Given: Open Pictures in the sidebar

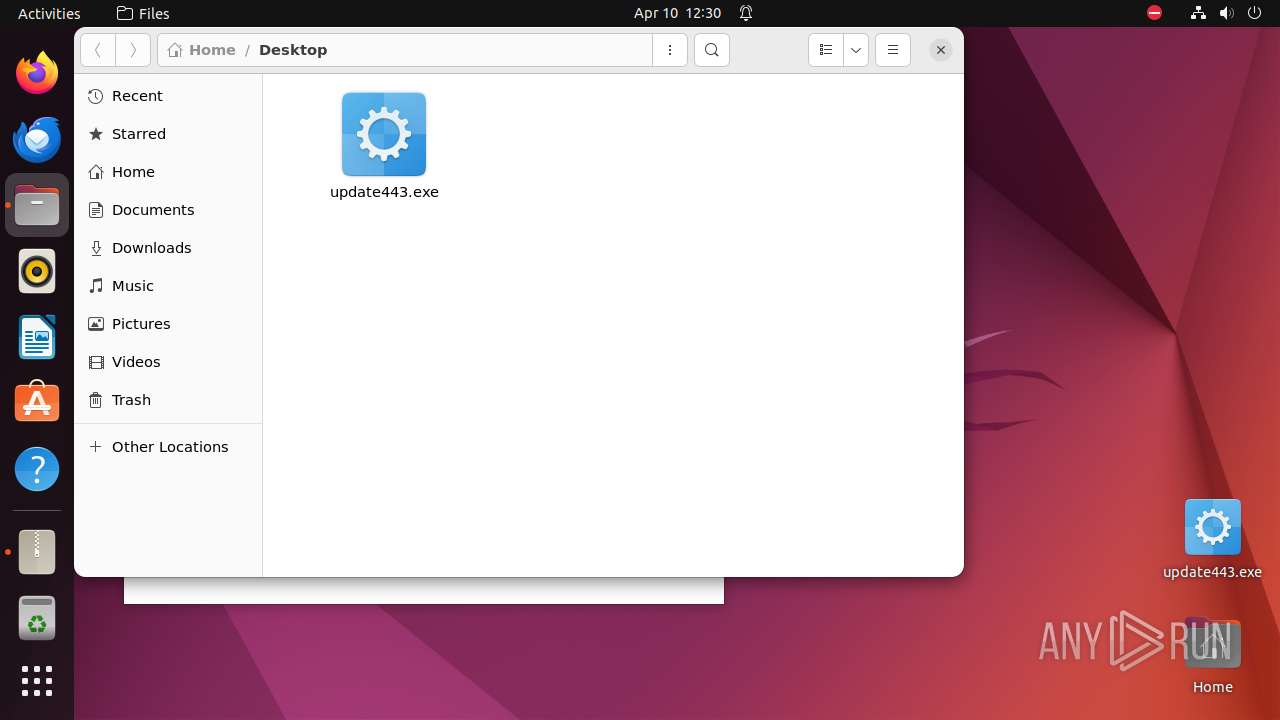Looking at the screenshot, I should click(x=168, y=324).
